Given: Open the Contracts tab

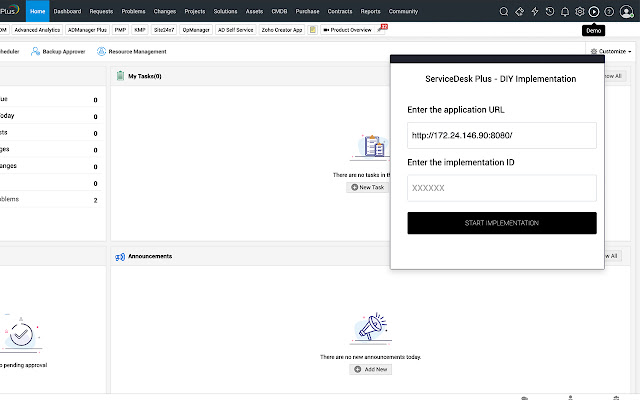Looking at the screenshot, I should click(x=340, y=11).
